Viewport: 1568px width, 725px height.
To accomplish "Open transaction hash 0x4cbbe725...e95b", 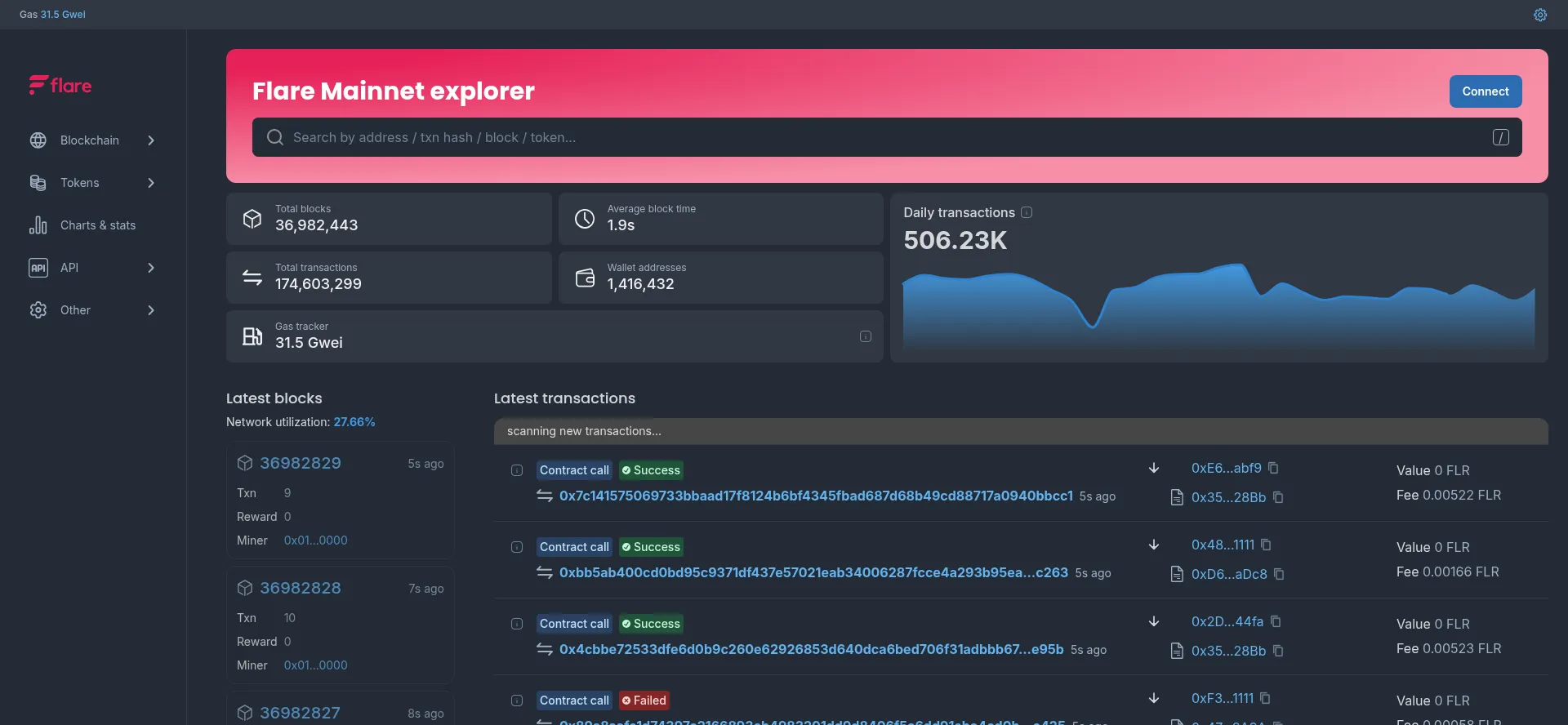I will pos(812,649).
